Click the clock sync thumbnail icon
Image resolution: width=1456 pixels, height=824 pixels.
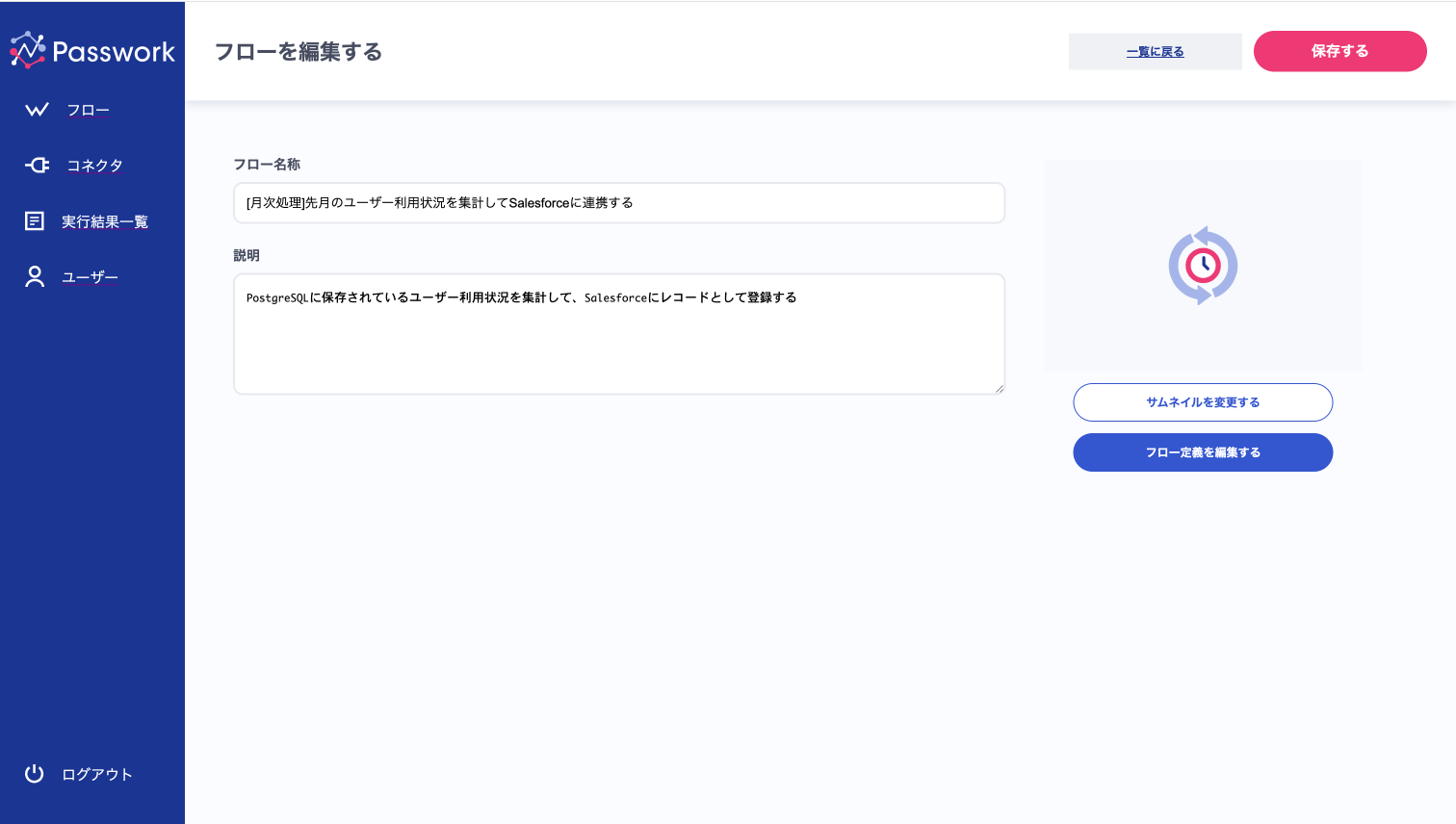[x=1203, y=266]
